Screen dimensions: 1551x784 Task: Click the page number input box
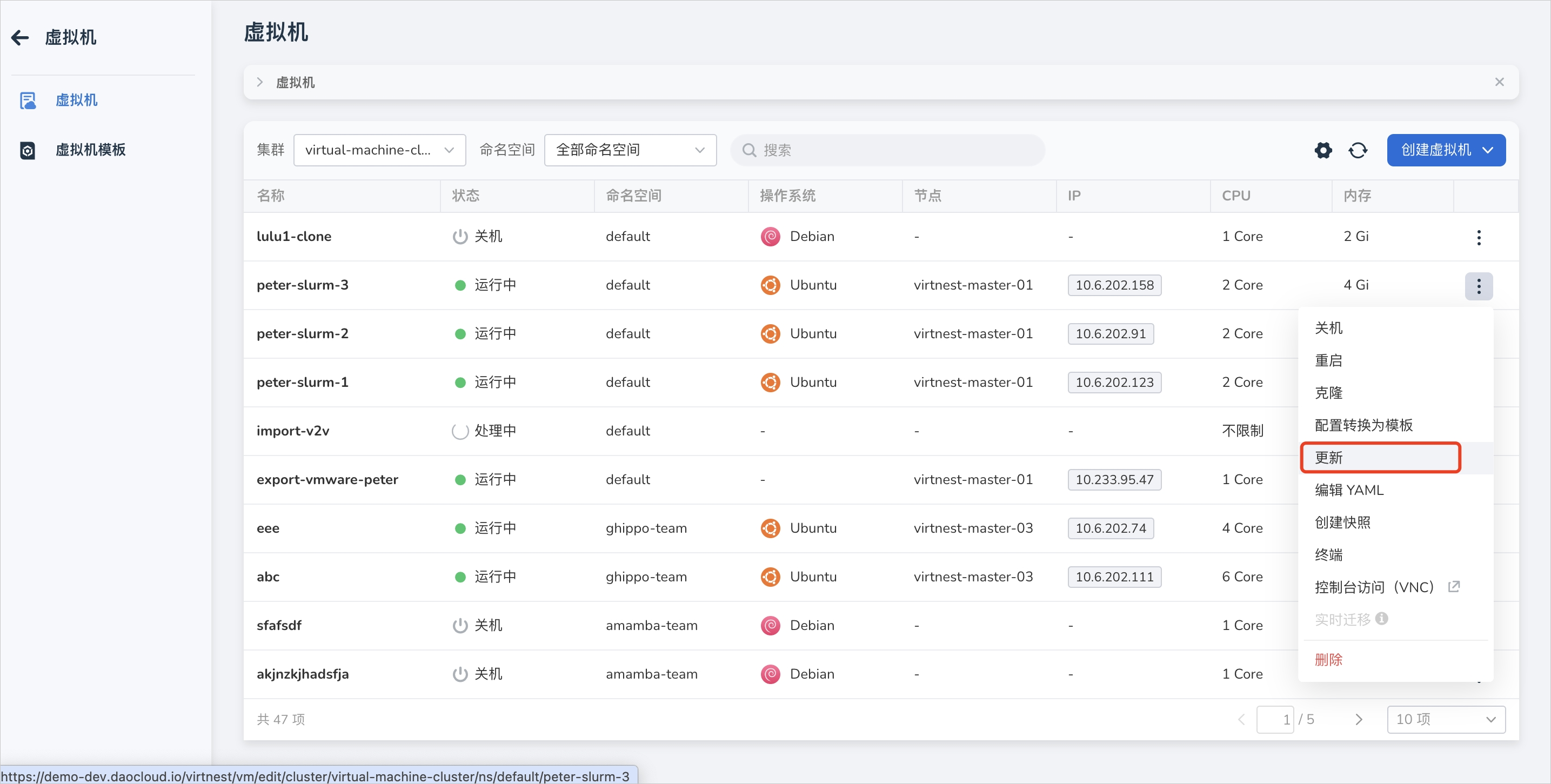click(x=1275, y=720)
